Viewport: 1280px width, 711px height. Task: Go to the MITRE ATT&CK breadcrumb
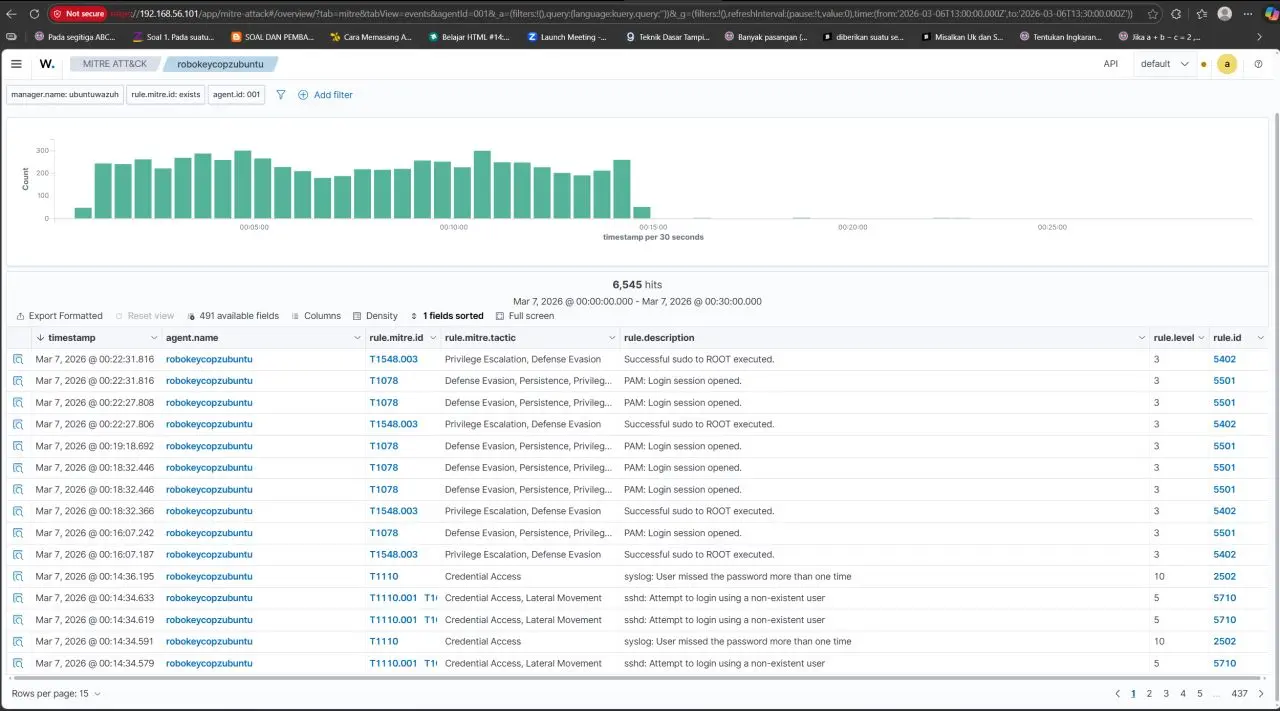tap(114, 64)
